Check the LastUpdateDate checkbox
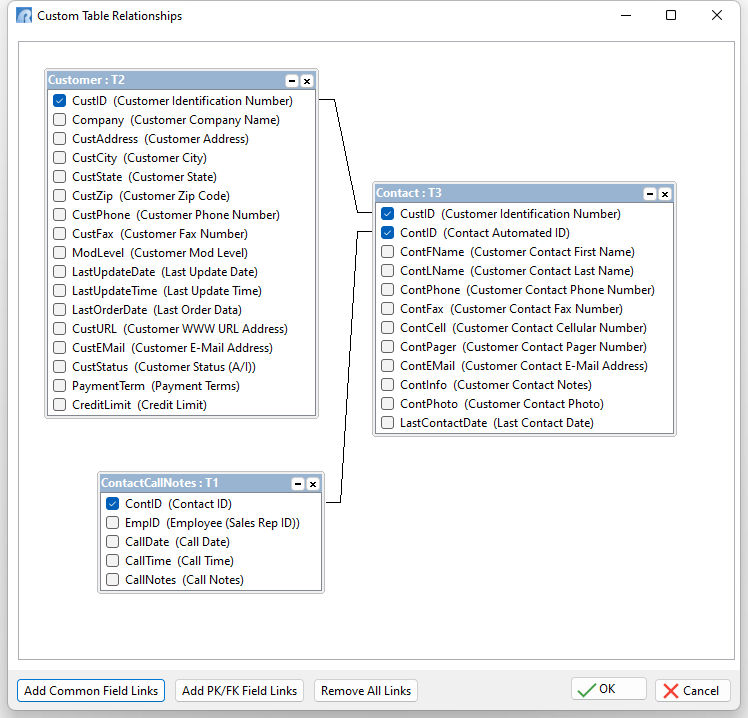This screenshot has width=748, height=718. click(x=60, y=271)
